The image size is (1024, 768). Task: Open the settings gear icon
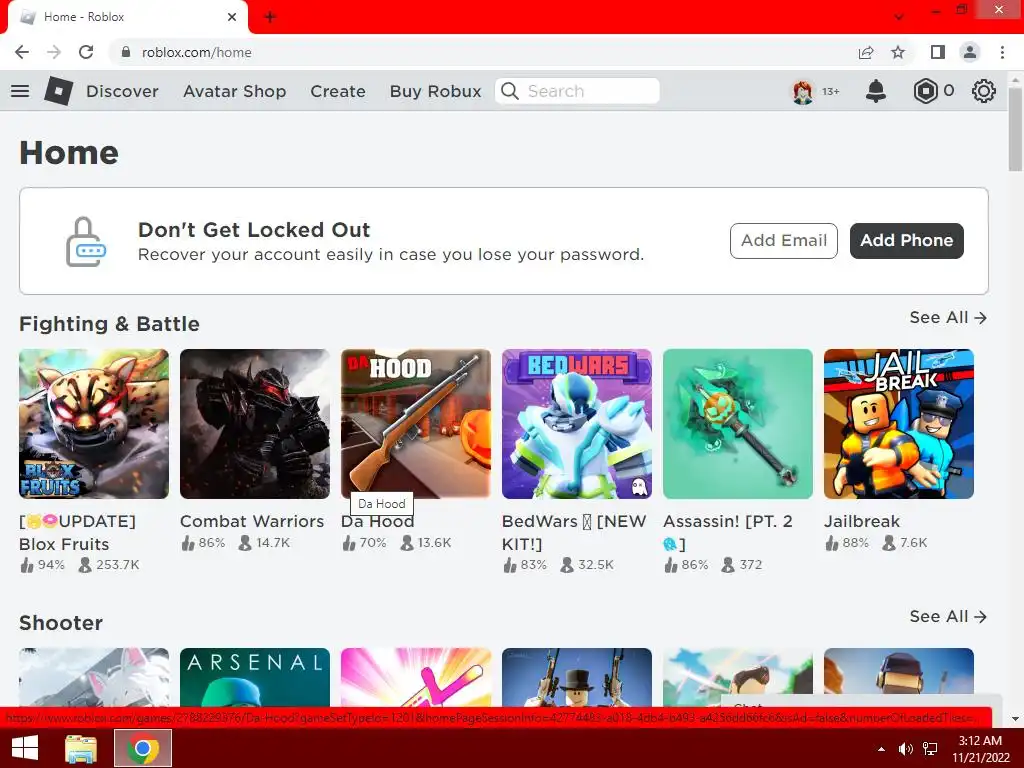984,91
